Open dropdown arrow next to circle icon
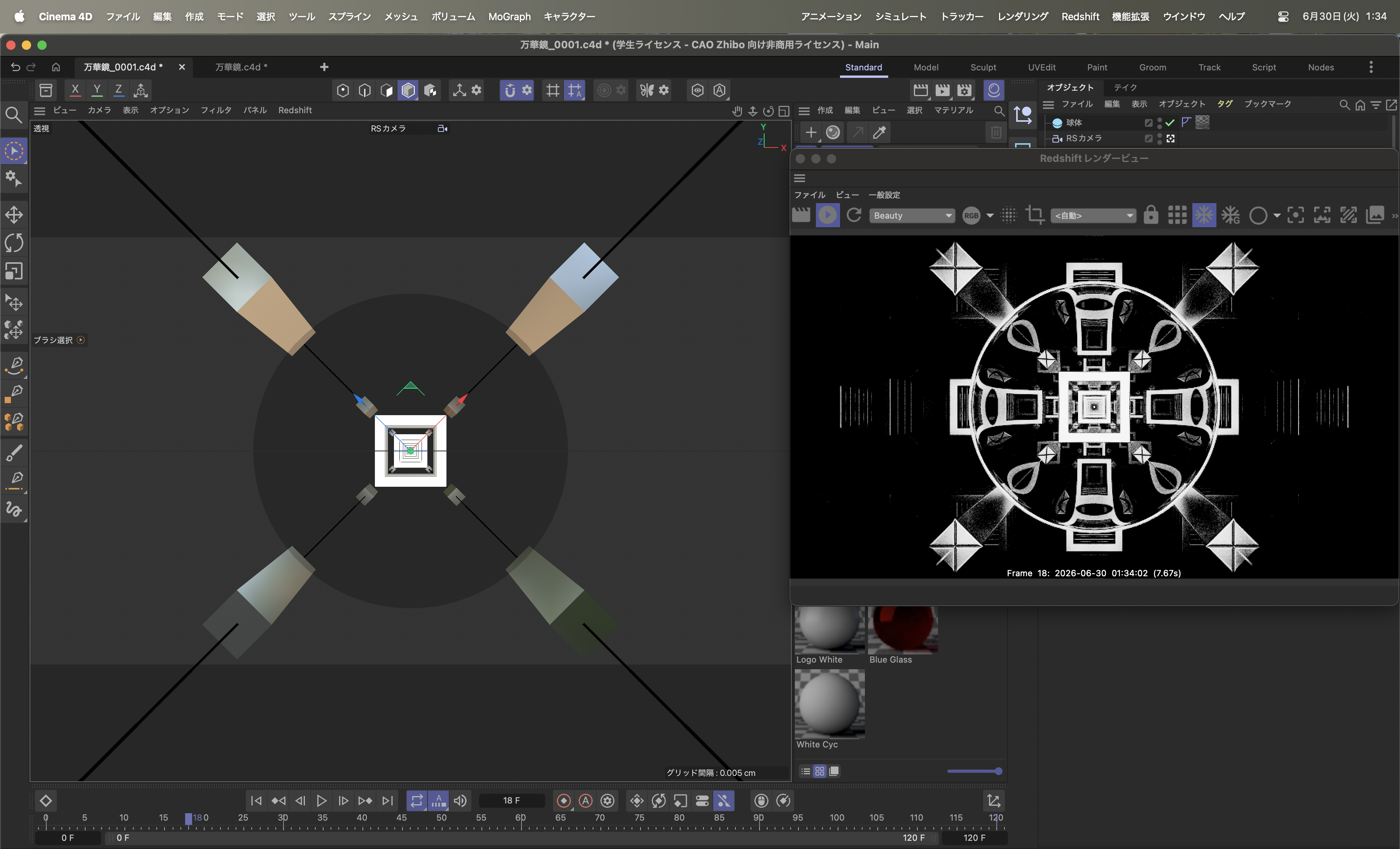The width and height of the screenshot is (1400, 849). 1277,216
